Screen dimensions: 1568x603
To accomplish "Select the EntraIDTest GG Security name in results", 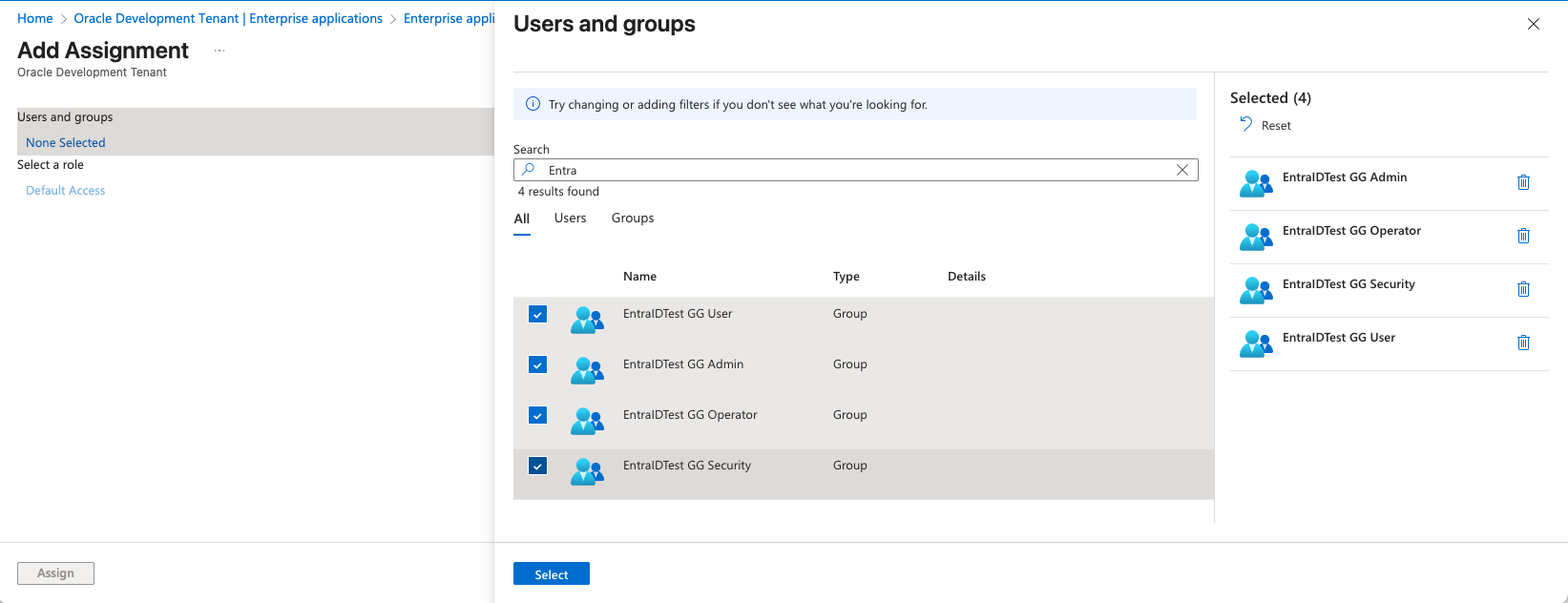I will (687, 465).
